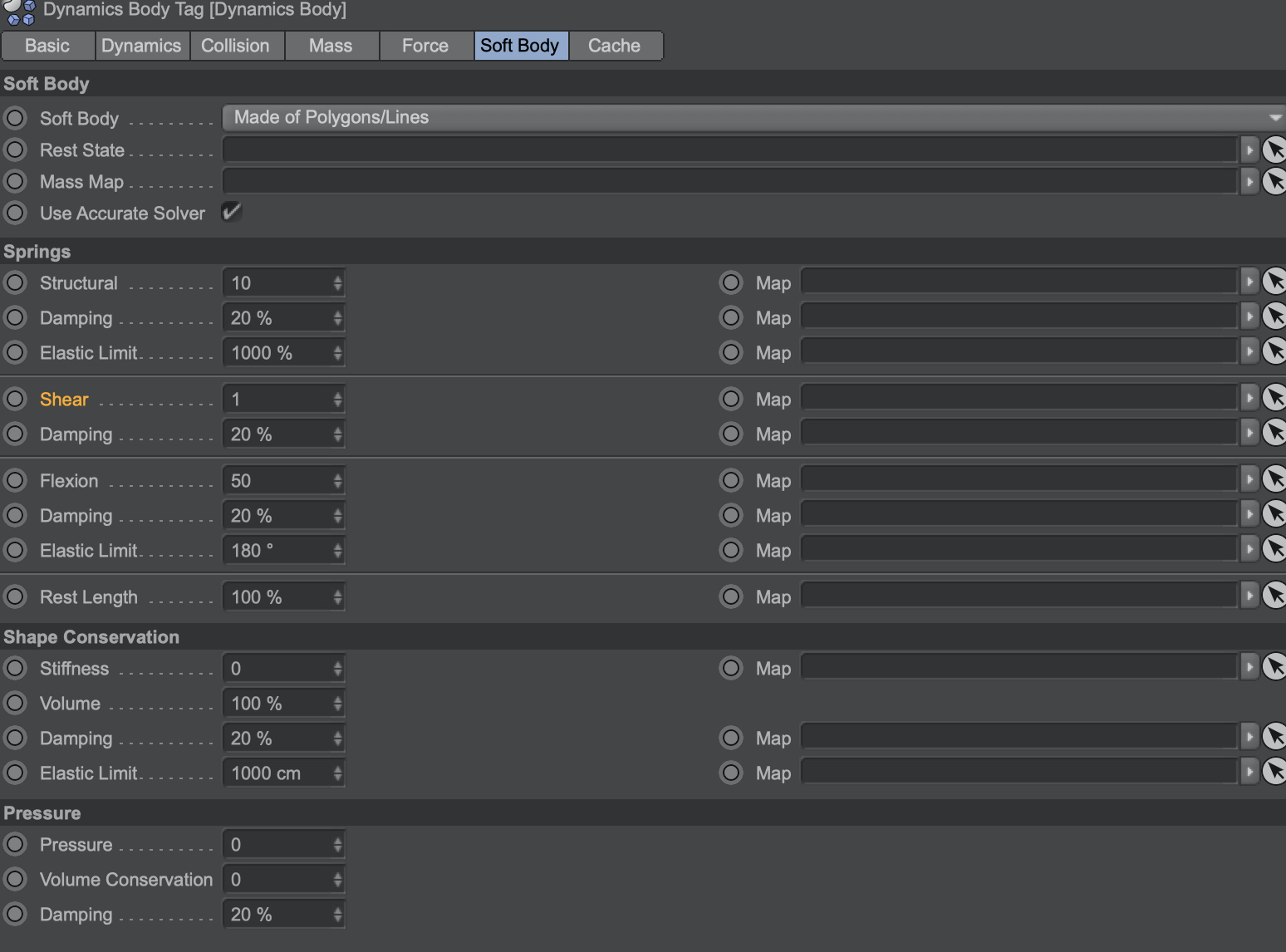Screen dimensions: 1286x952
Task: Pick map object for Flexion springs
Action: click(1274, 480)
